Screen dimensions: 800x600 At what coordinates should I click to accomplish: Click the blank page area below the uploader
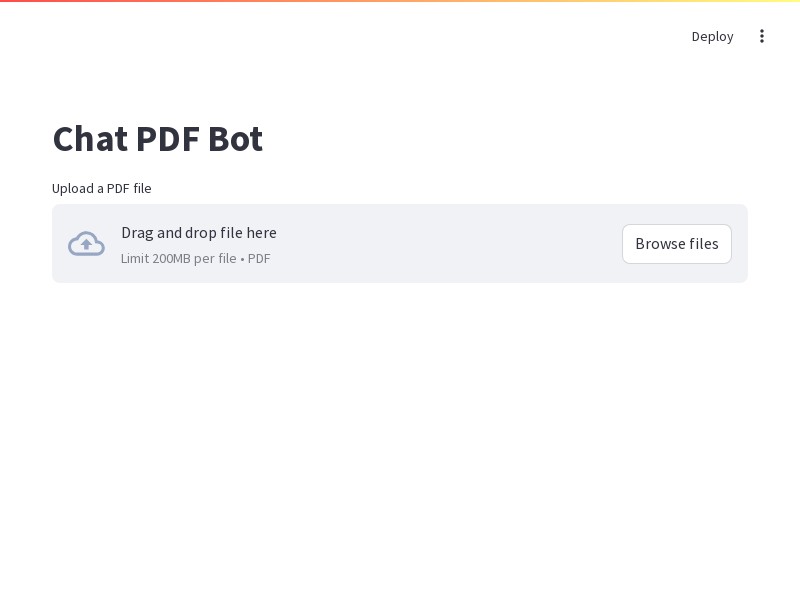[400, 434]
